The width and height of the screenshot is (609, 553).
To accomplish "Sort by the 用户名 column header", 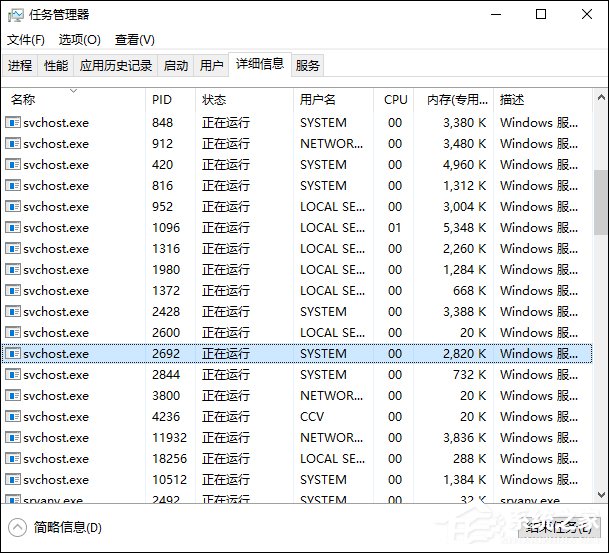I will click(333, 99).
